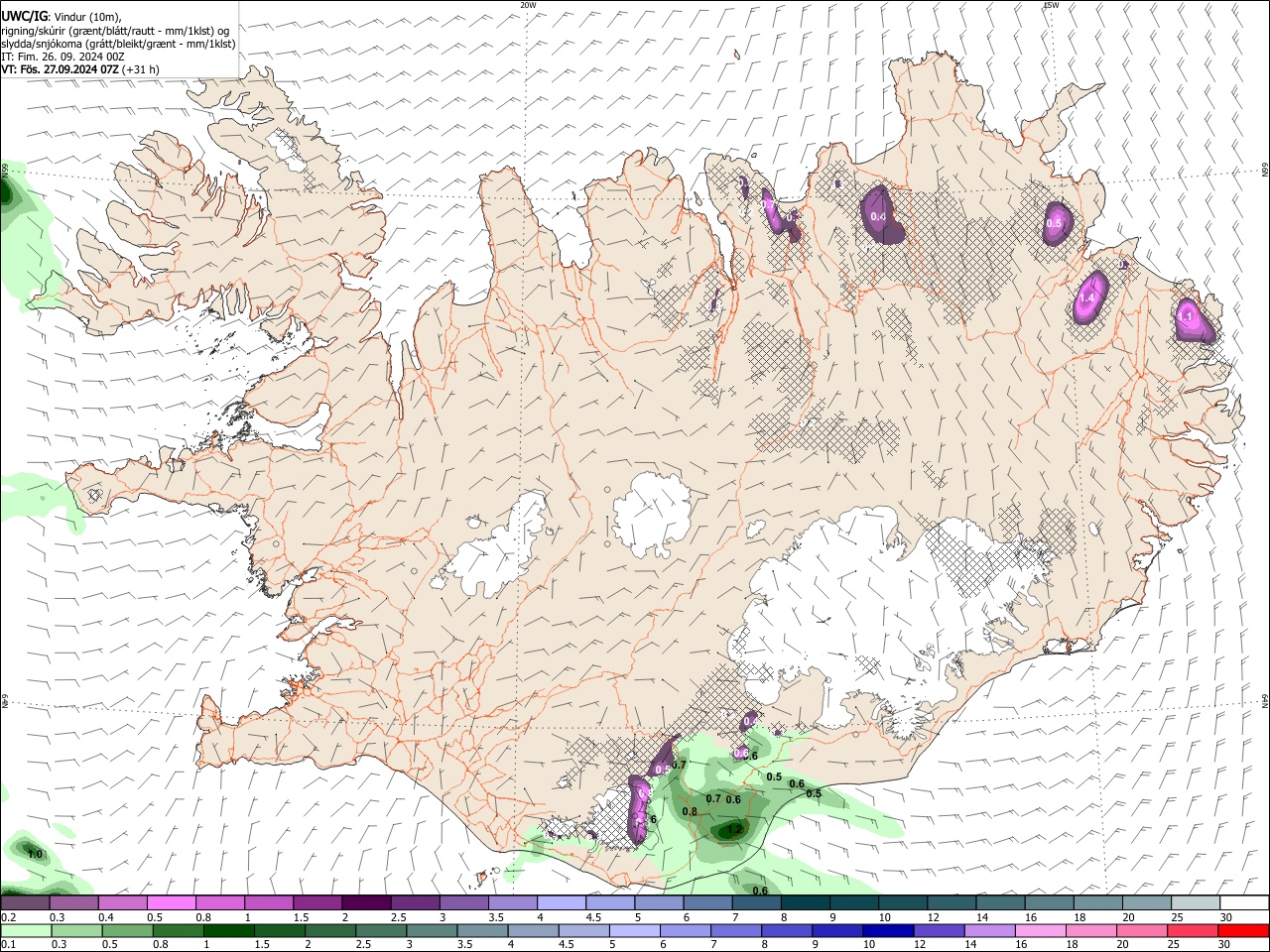Screen dimensions: 1270x952
Task: Click the UWC/IG title text
Action: click(x=24, y=16)
